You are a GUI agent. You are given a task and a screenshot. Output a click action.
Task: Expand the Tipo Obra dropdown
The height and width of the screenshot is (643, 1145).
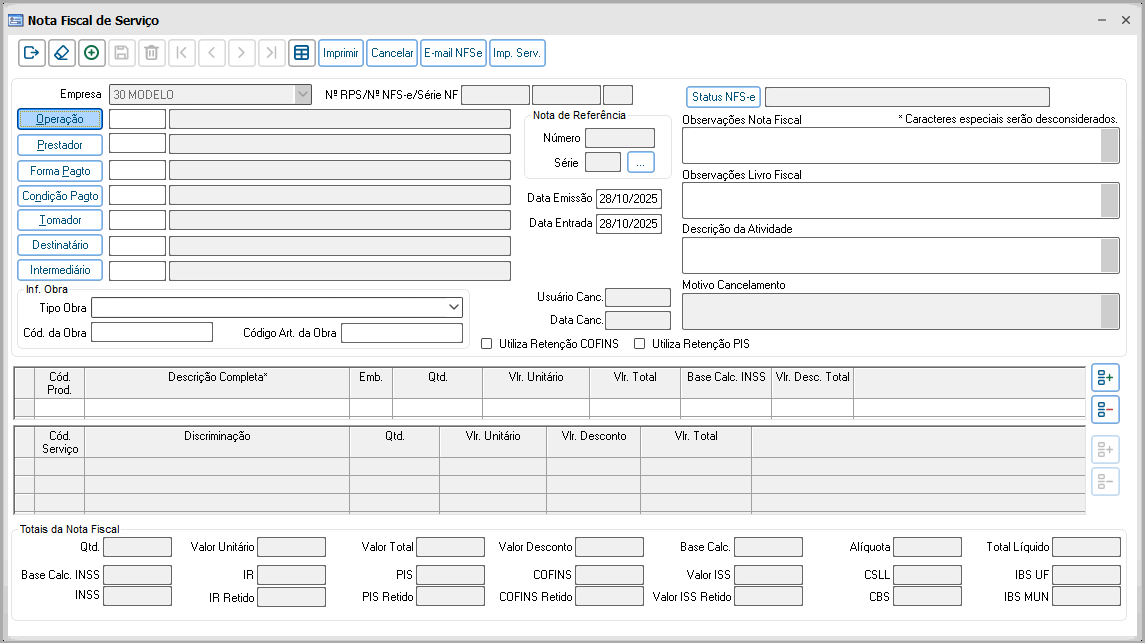[x=454, y=308]
